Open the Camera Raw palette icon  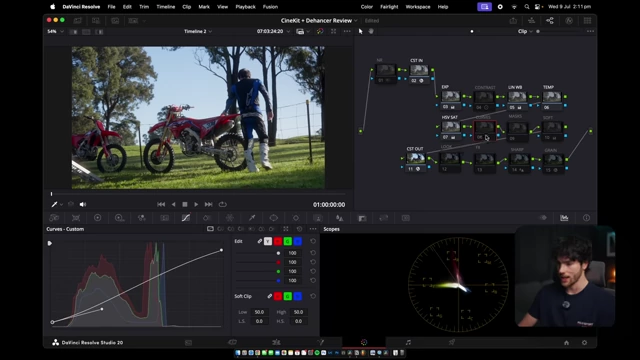pyautogui.click(x=54, y=218)
